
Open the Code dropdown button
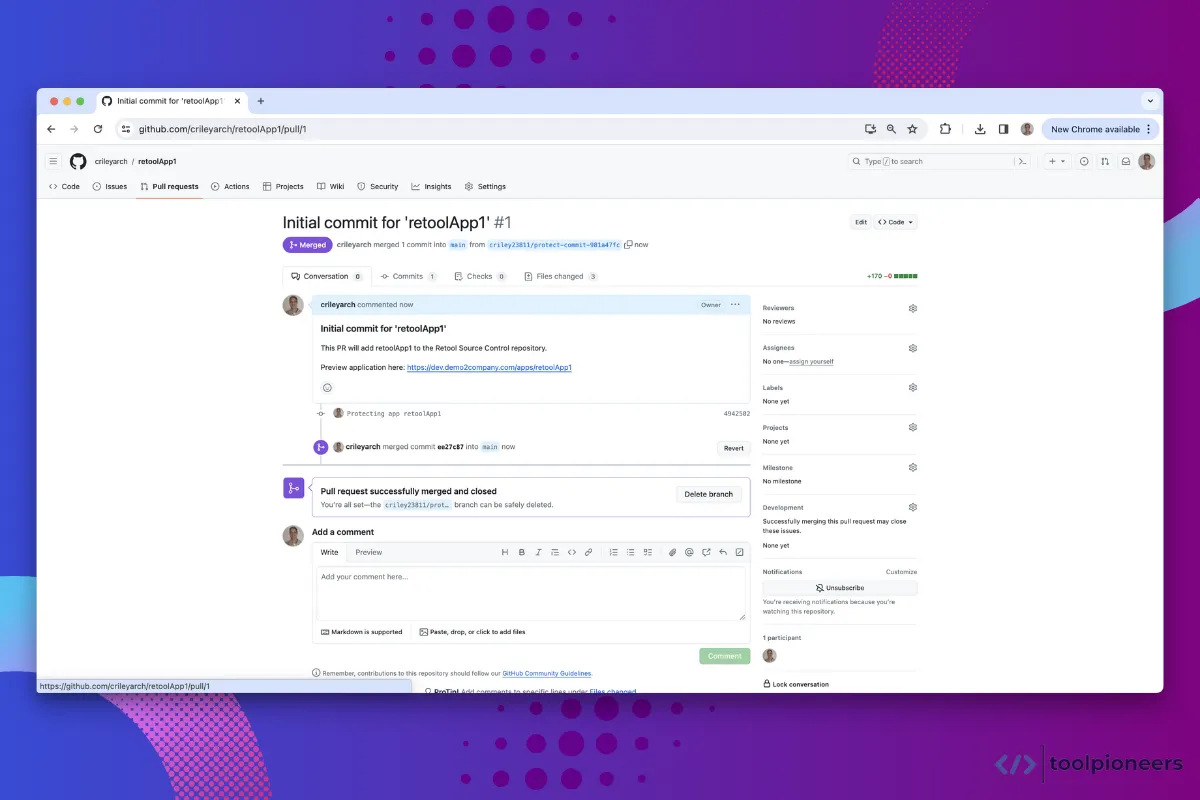pos(896,222)
